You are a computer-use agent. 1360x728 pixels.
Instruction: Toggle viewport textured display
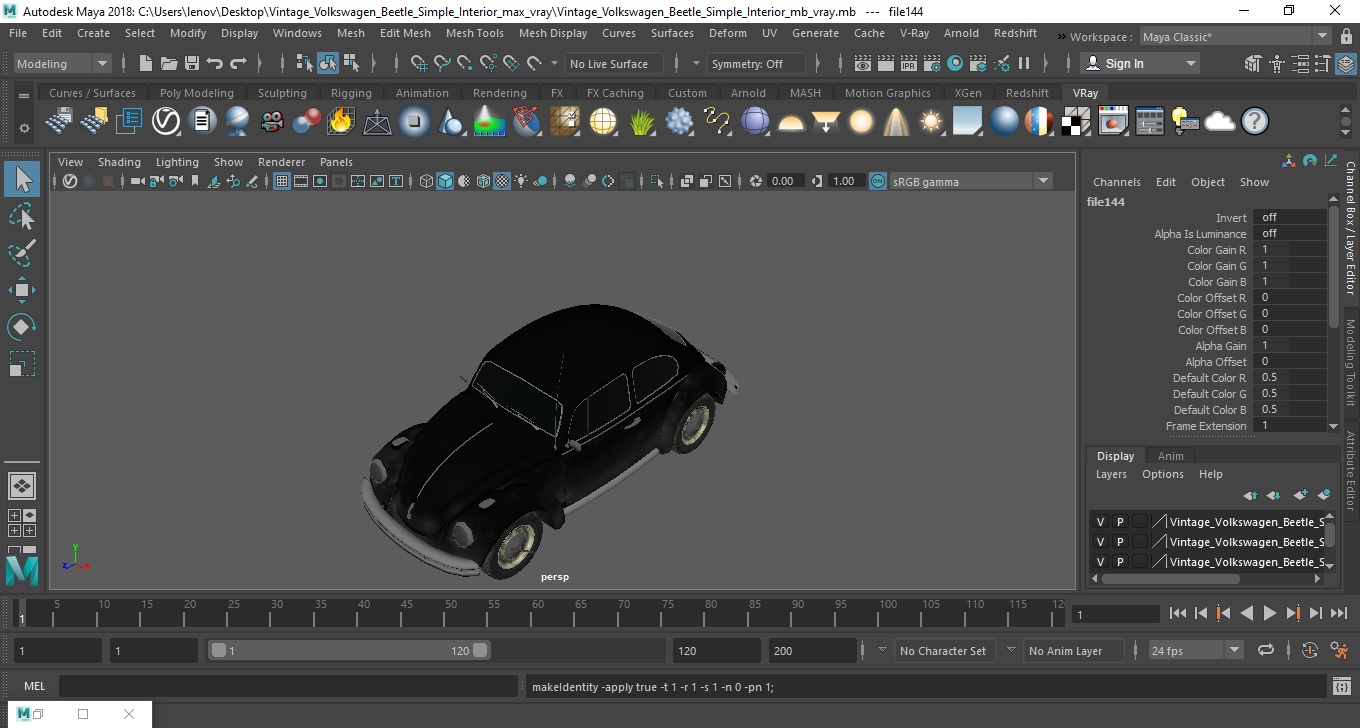[502, 181]
